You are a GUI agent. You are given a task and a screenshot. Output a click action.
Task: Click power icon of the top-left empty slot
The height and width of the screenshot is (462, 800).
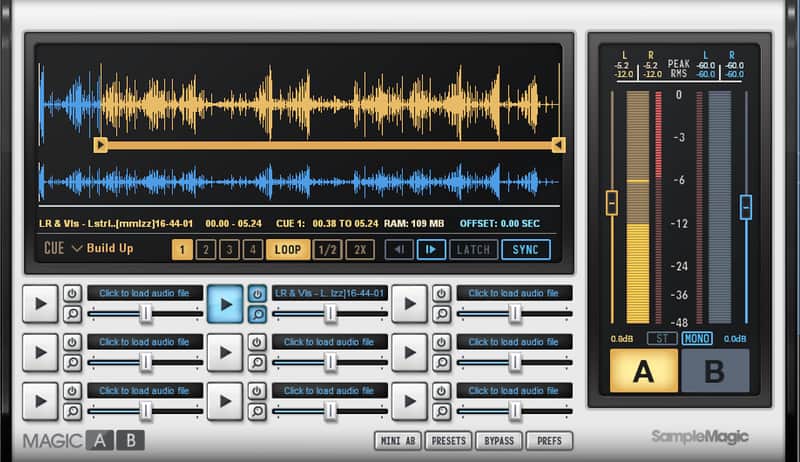[72, 294]
